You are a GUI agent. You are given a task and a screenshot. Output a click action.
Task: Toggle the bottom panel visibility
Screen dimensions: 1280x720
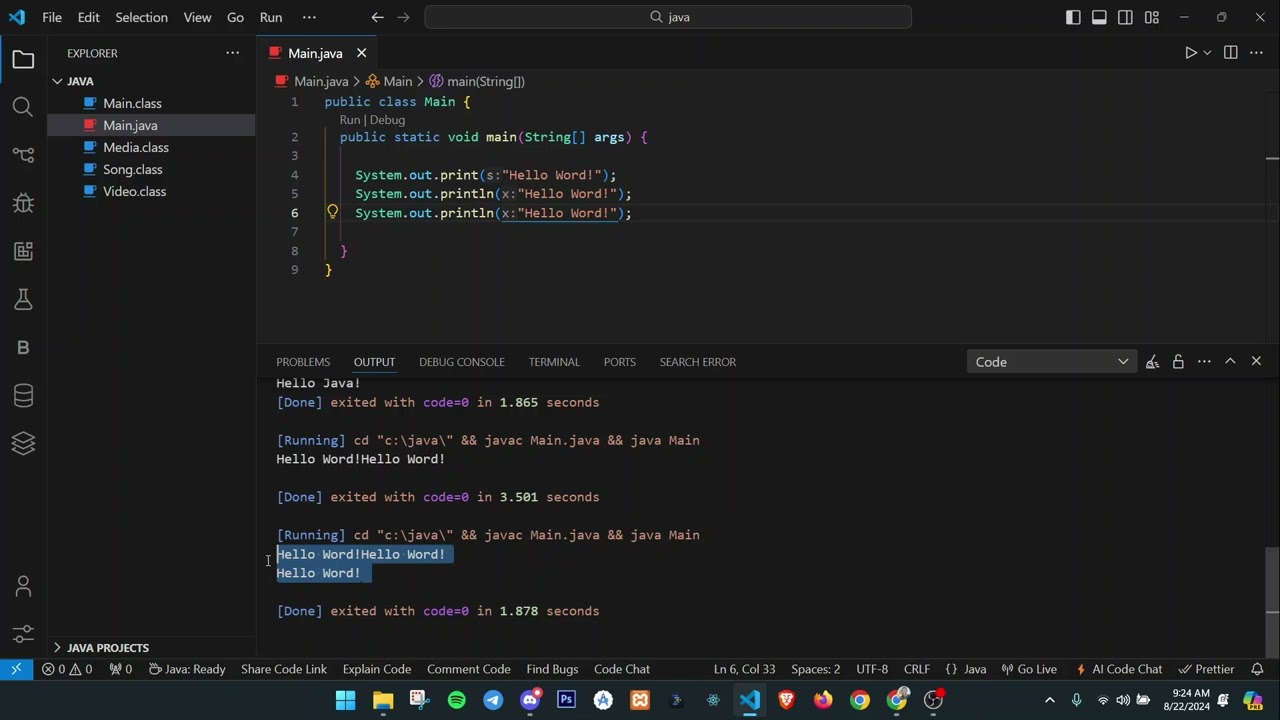[x=1099, y=17]
